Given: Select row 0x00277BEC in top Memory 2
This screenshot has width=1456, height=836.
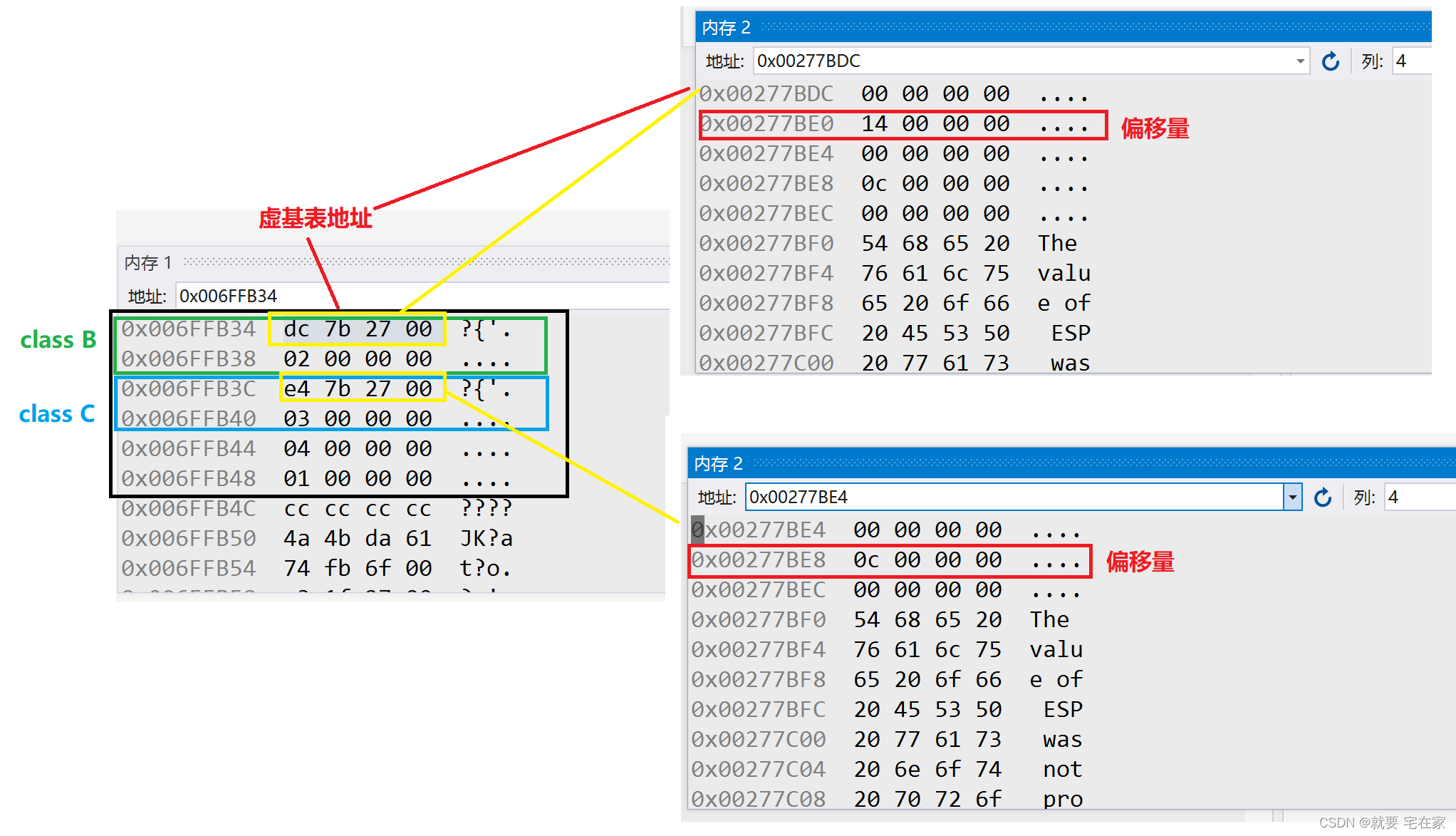Looking at the screenshot, I should tap(894, 214).
